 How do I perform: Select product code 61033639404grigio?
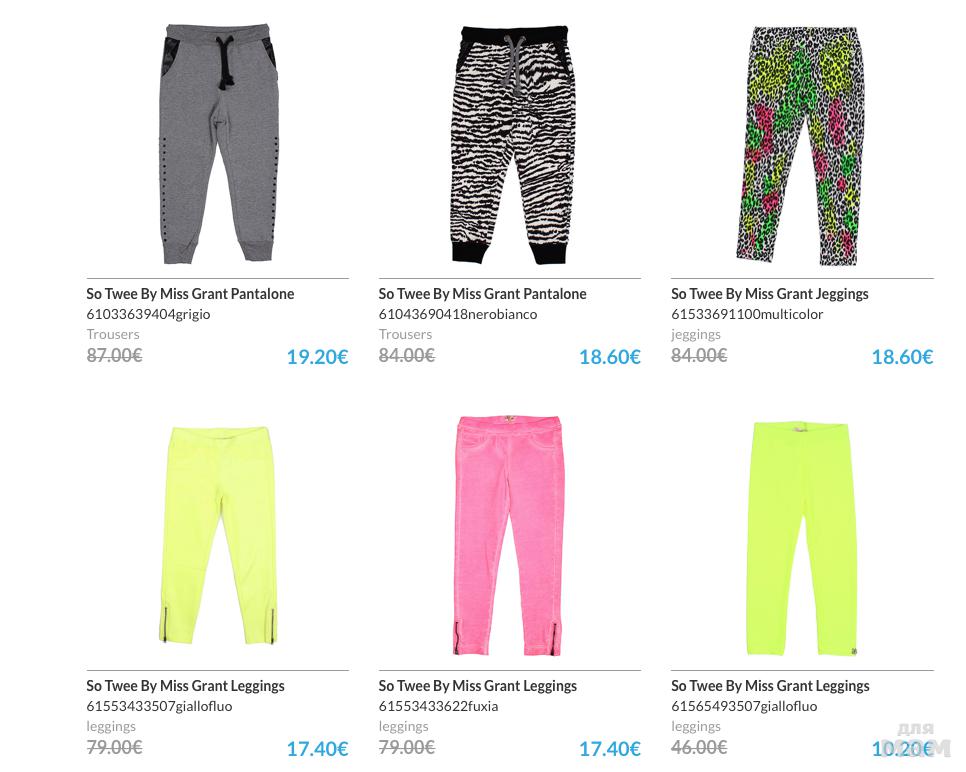(148, 314)
